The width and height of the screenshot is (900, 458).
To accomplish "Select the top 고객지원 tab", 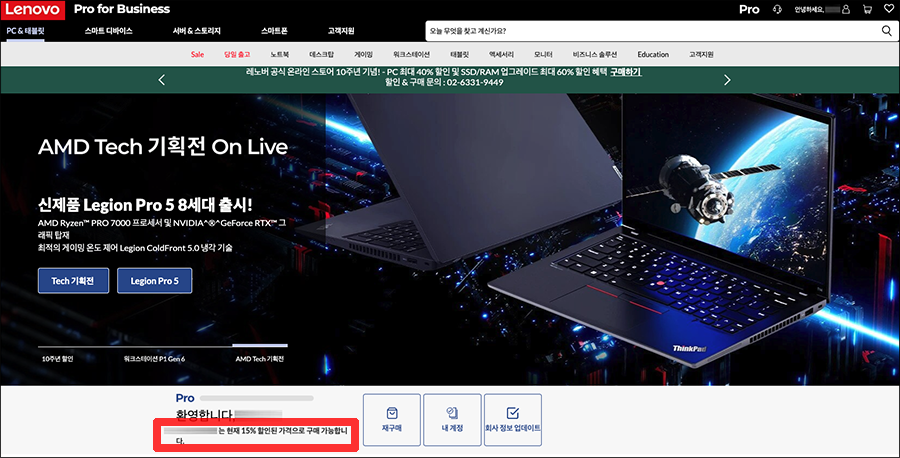I will (341, 31).
